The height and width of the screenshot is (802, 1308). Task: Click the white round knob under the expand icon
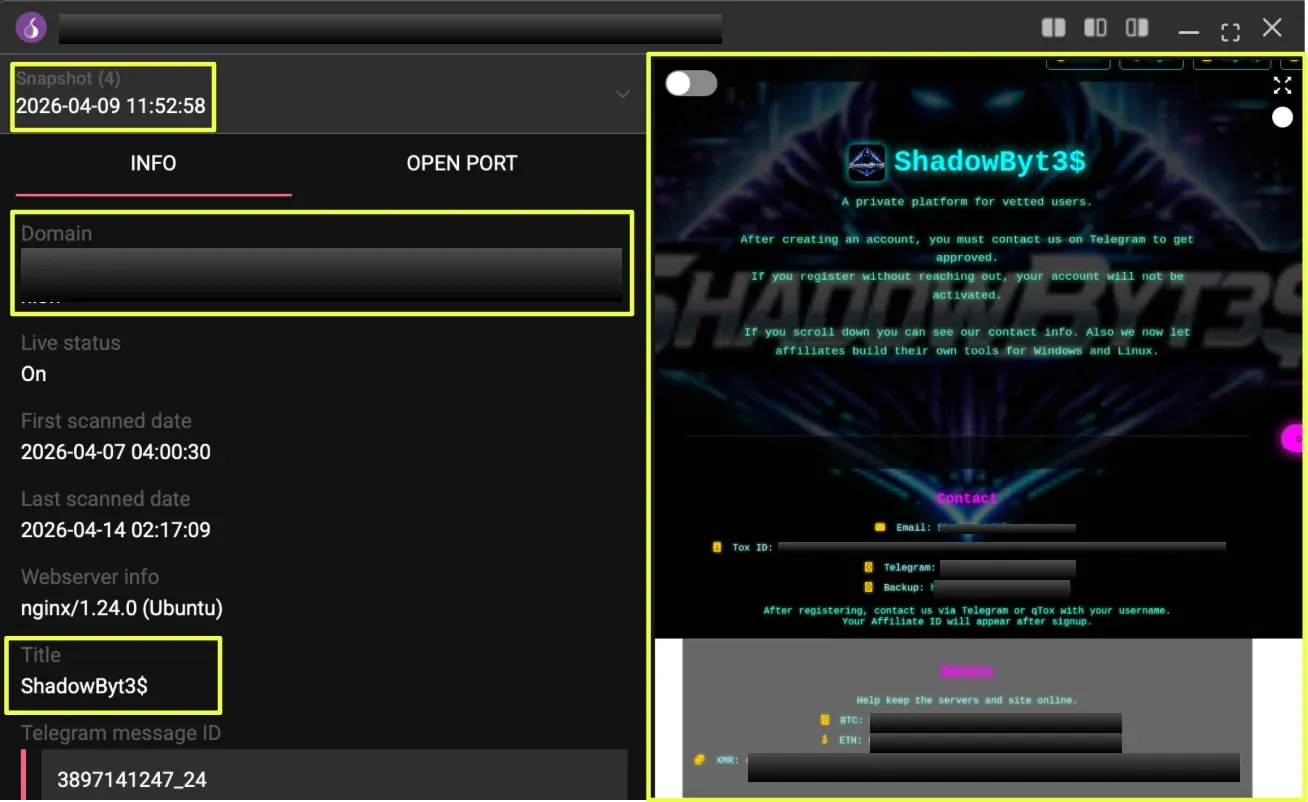(x=1282, y=118)
